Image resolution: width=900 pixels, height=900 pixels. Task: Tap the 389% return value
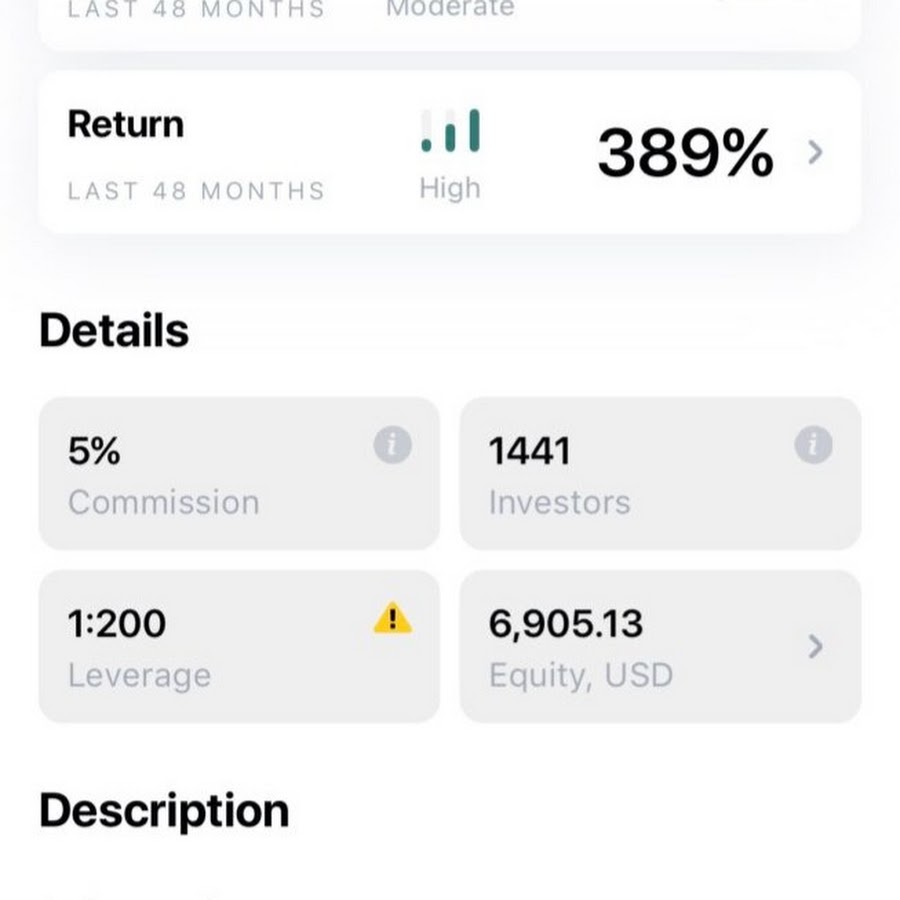[x=686, y=153]
